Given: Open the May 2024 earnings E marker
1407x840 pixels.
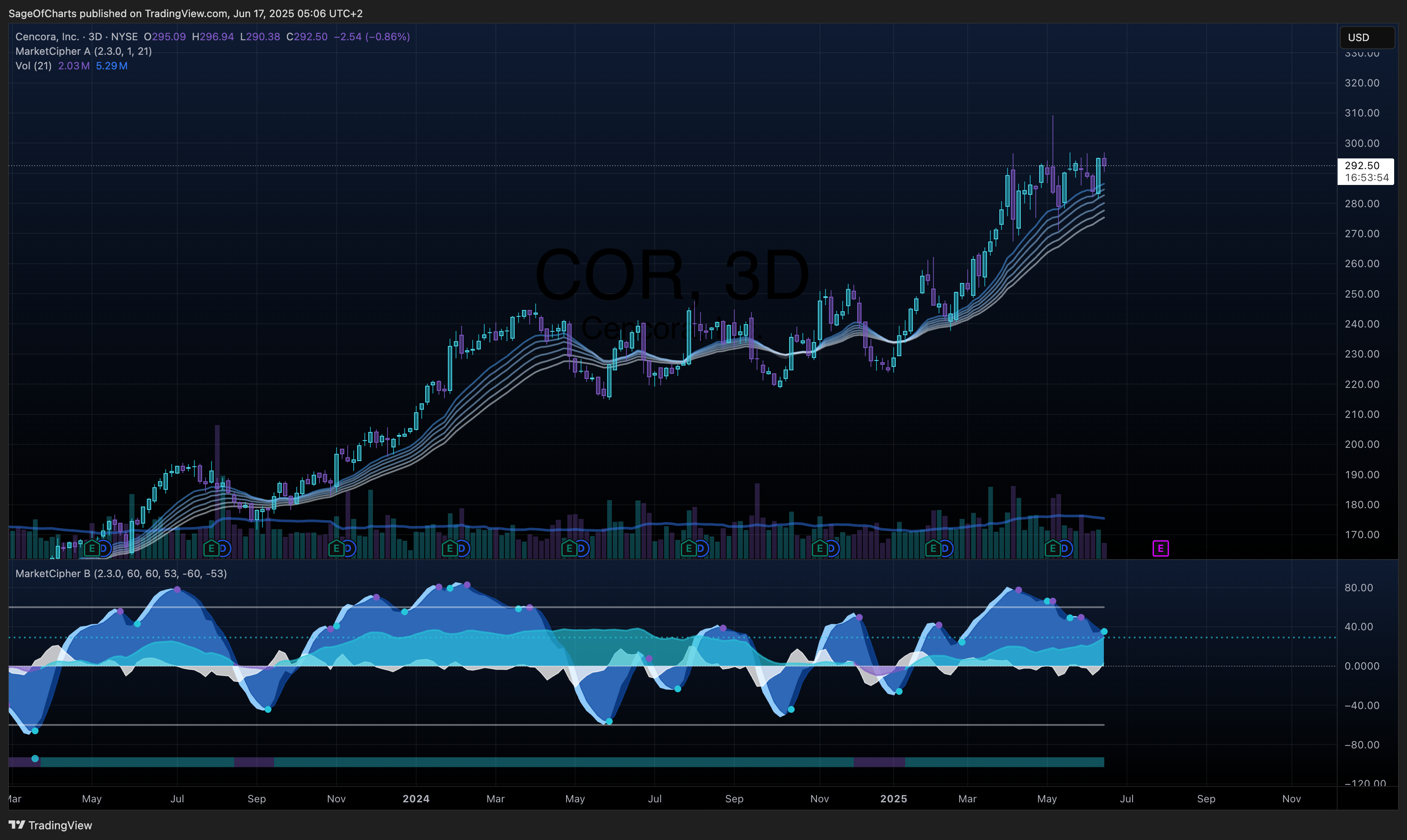Looking at the screenshot, I should tap(569, 548).
